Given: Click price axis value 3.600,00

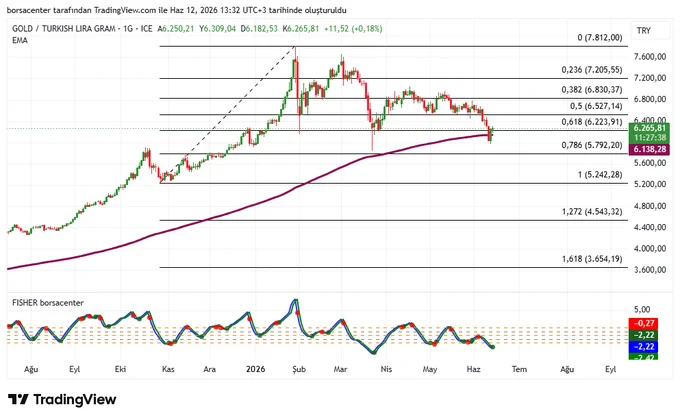Looking at the screenshot, I should pos(650,270).
